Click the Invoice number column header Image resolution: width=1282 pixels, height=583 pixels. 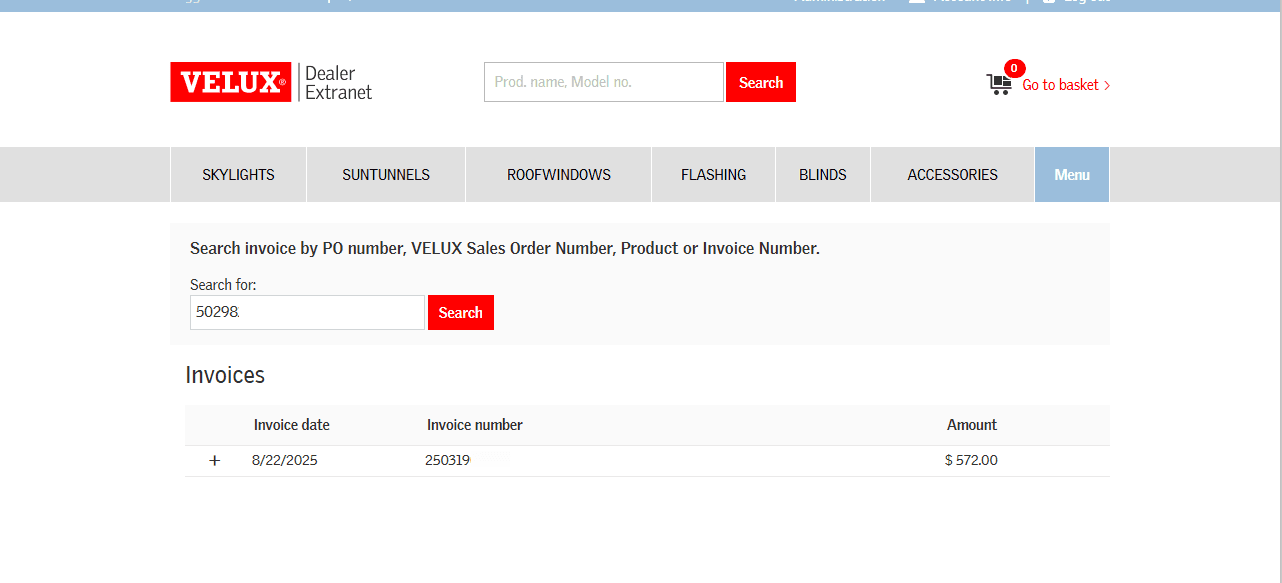click(475, 425)
